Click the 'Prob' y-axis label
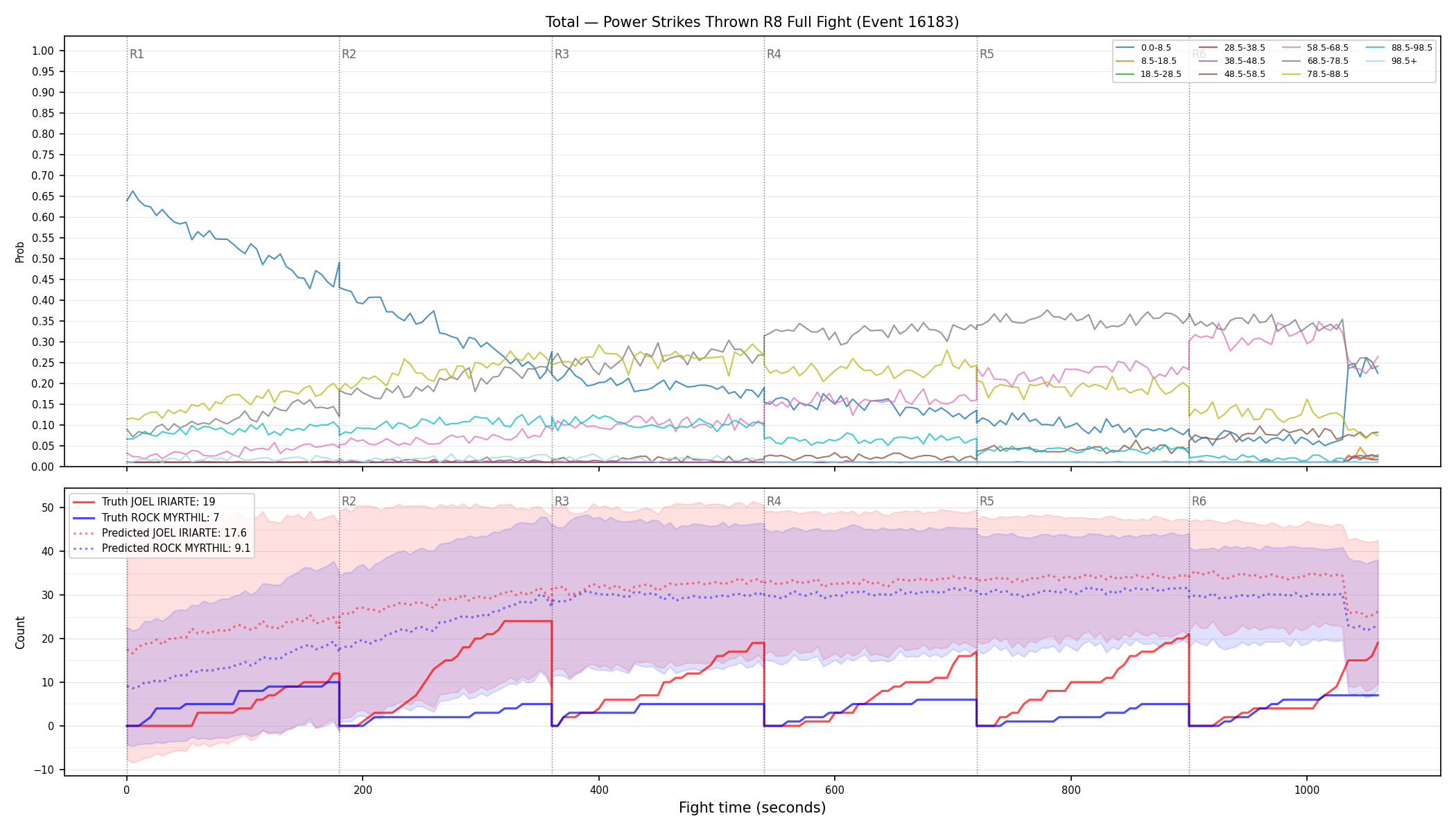The image size is (1456, 832). coord(19,252)
